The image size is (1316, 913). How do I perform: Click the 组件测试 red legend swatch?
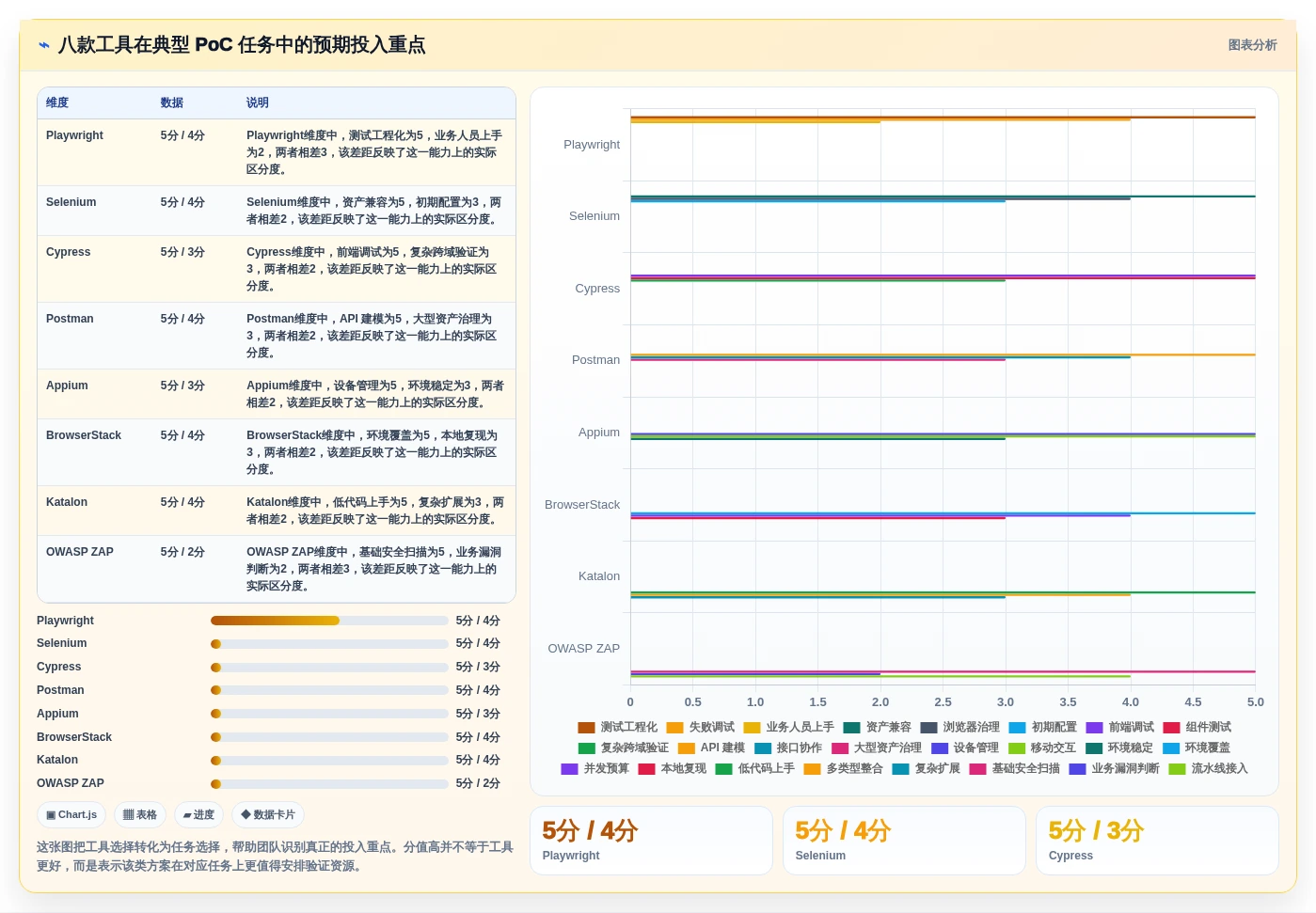tap(1171, 727)
